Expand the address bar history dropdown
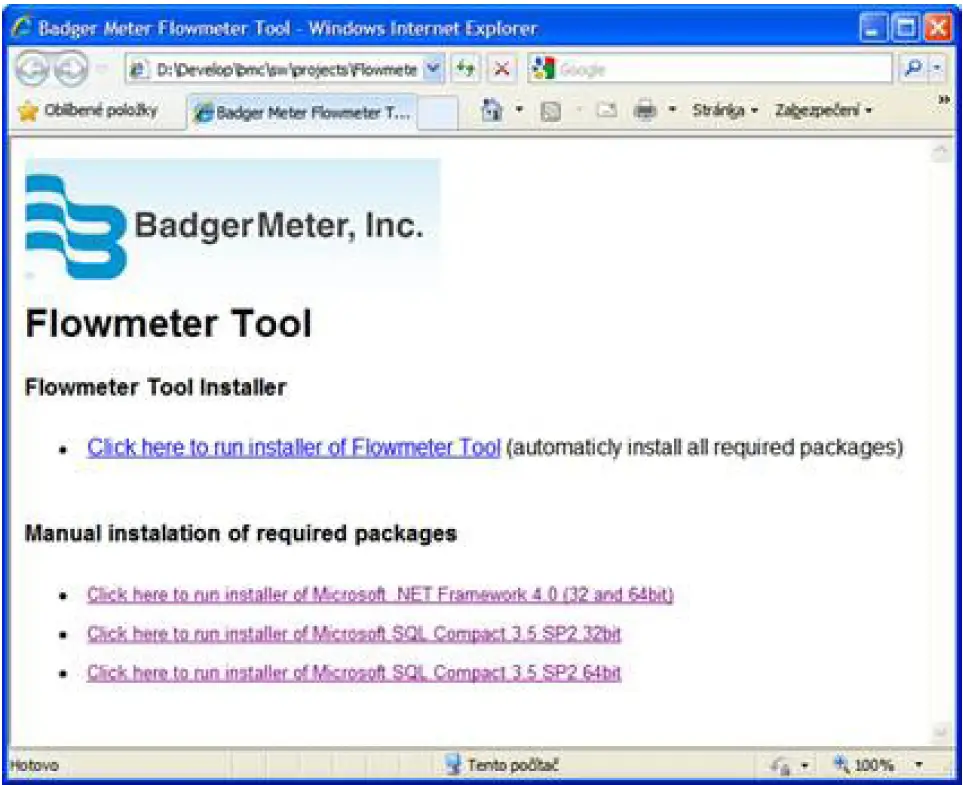This screenshot has height=785, width=963. 433,69
